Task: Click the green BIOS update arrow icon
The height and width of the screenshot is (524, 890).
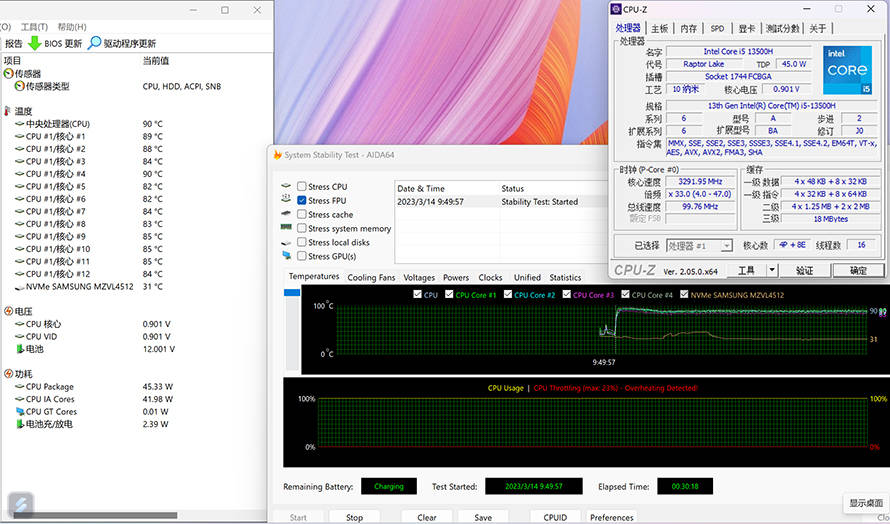Action: (35, 43)
